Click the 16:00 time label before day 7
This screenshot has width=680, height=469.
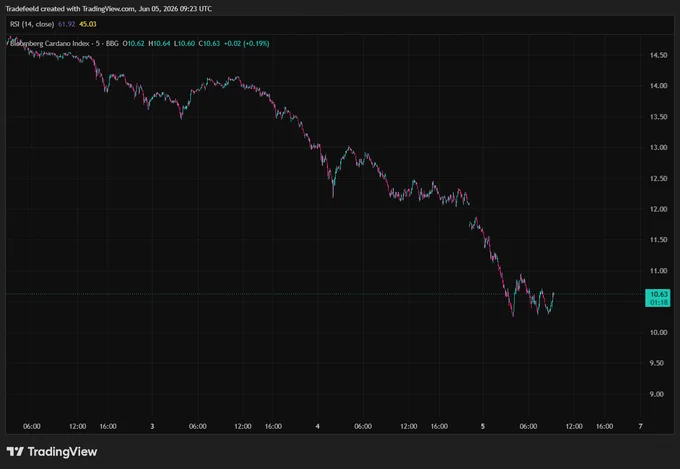(x=605, y=426)
